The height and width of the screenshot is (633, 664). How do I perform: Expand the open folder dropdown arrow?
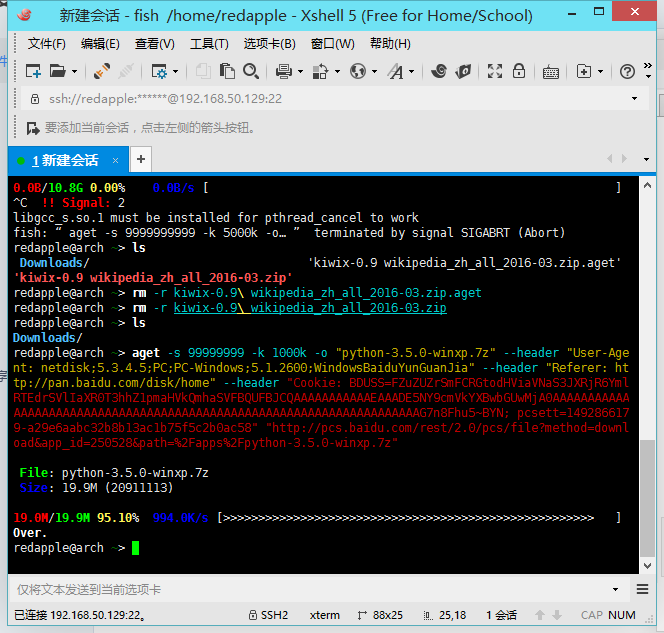(x=73, y=72)
